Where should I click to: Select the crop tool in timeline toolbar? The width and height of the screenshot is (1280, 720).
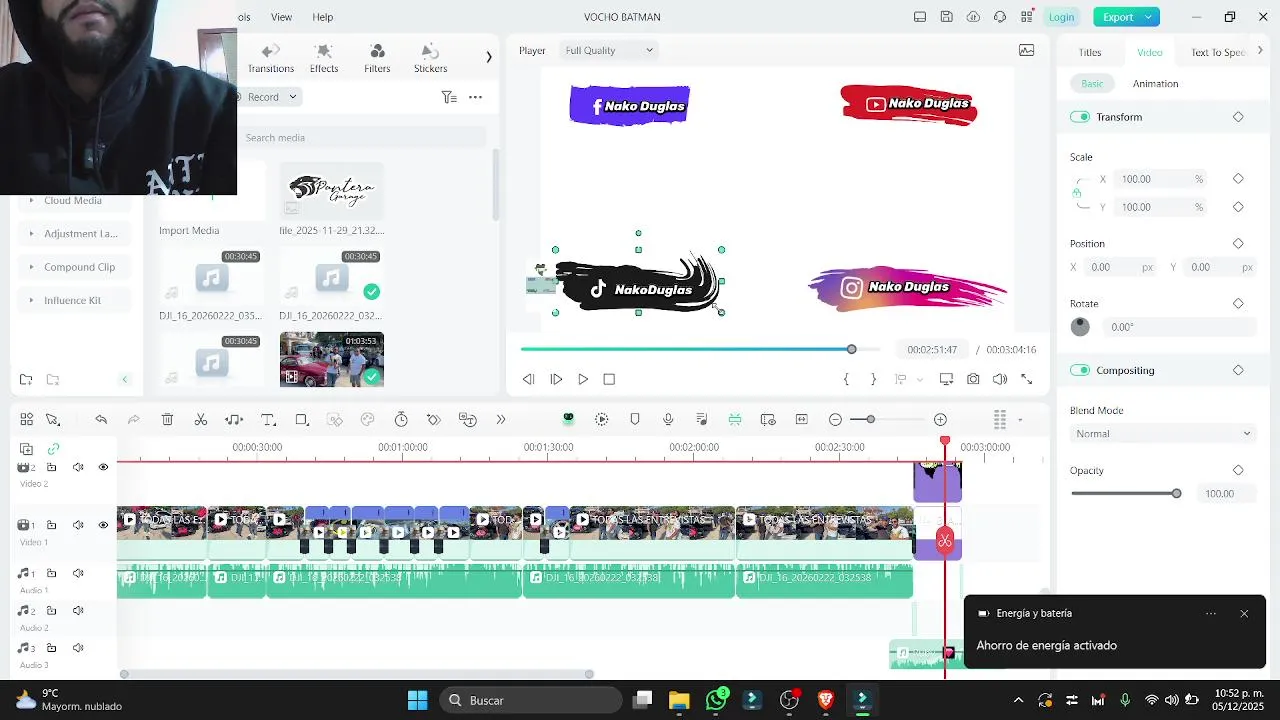tap(302, 420)
